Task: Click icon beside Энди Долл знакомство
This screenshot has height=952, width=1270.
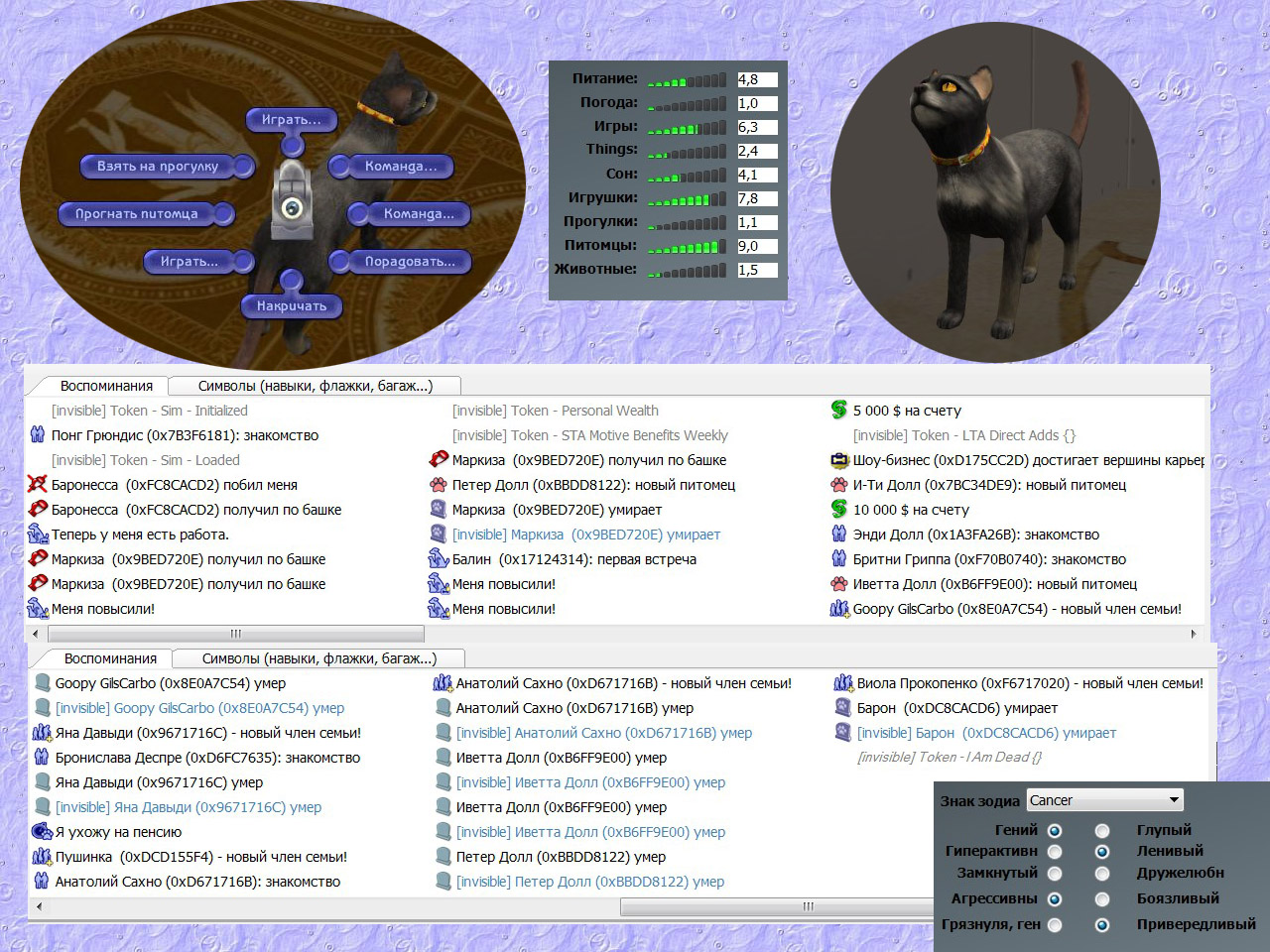Action: tap(839, 535)
